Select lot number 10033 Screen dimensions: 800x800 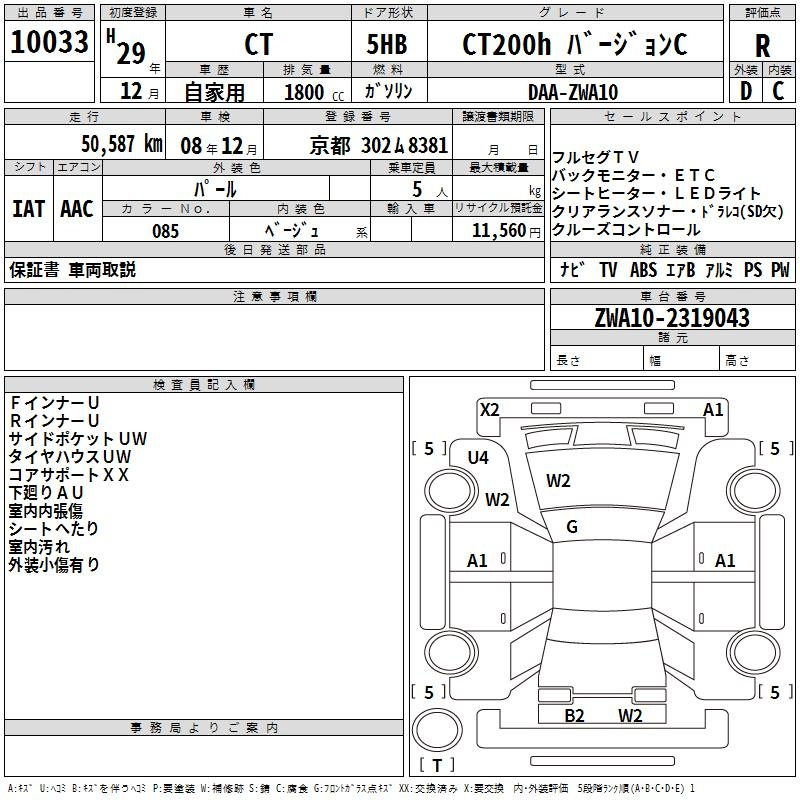point(50,43)
